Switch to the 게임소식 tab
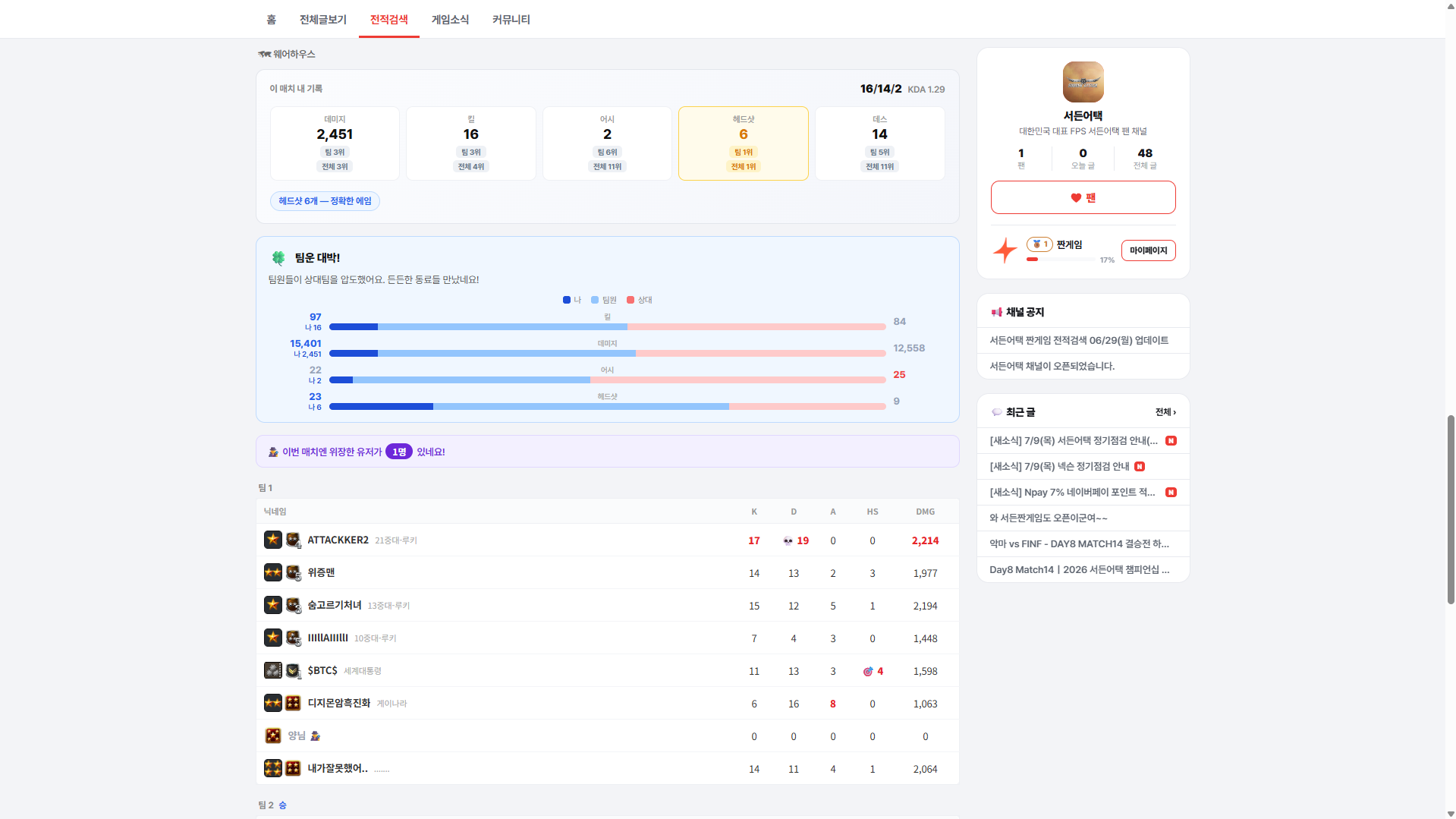 pos(450,20)
